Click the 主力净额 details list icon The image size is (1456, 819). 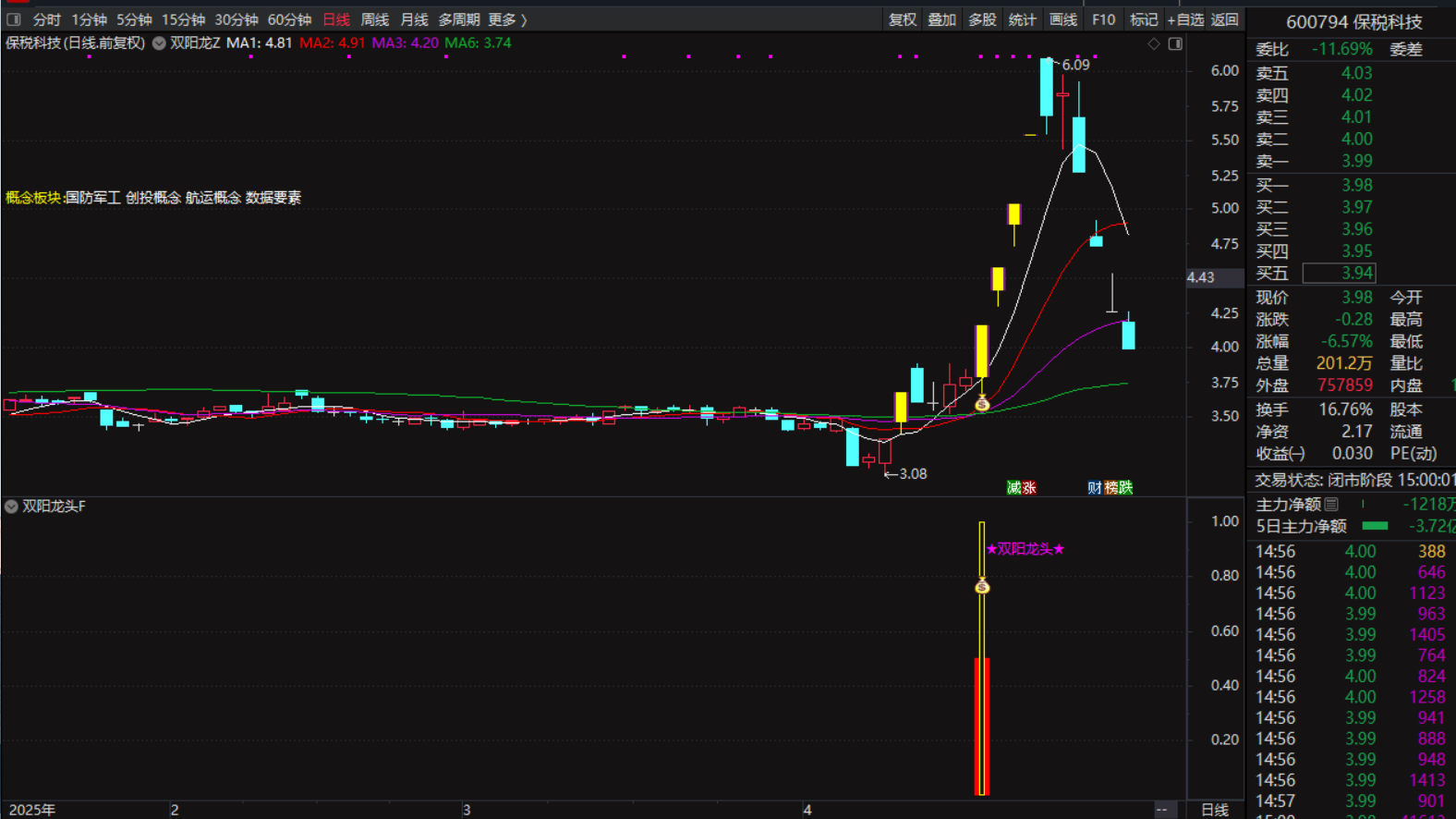click(1331, 505)
